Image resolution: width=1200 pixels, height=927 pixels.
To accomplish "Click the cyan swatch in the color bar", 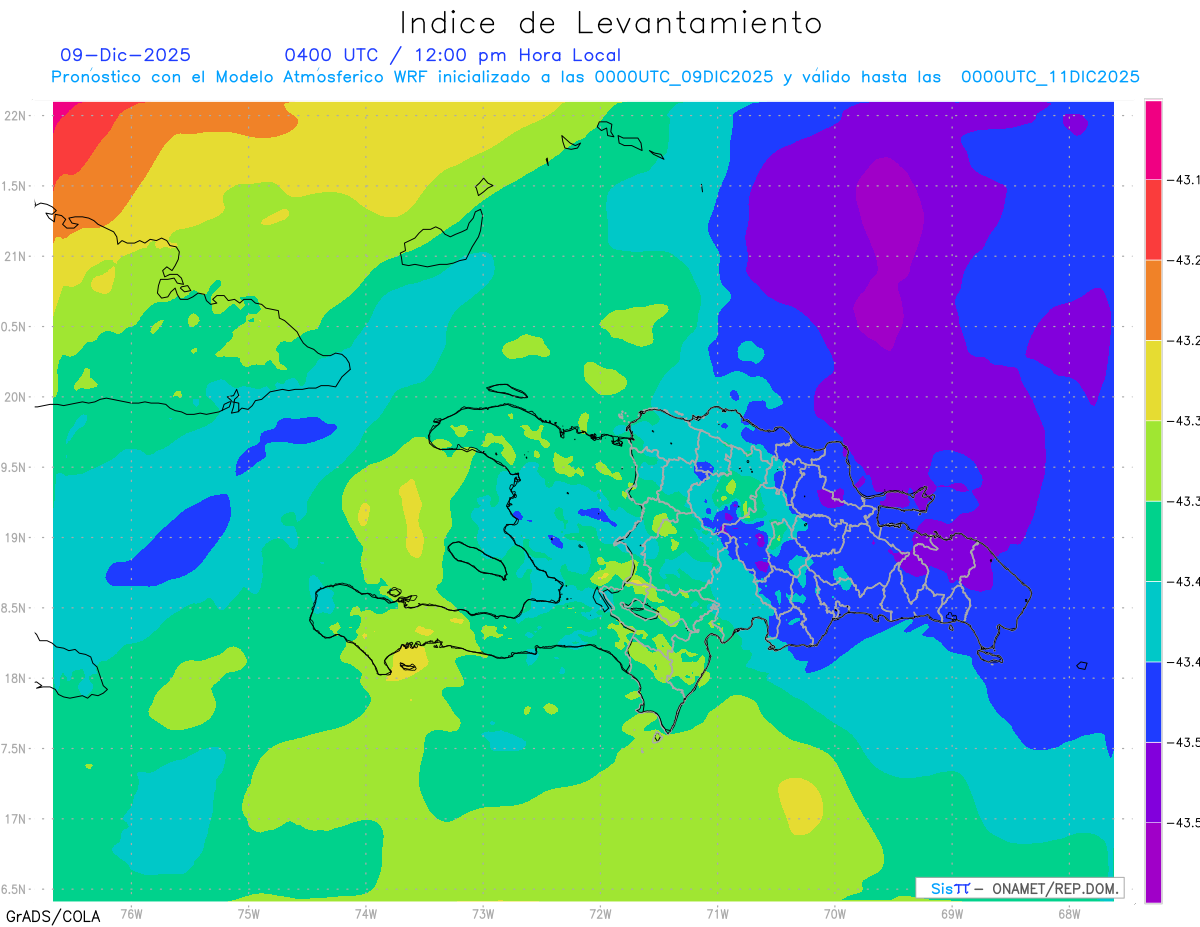I will coord(1153,621).
